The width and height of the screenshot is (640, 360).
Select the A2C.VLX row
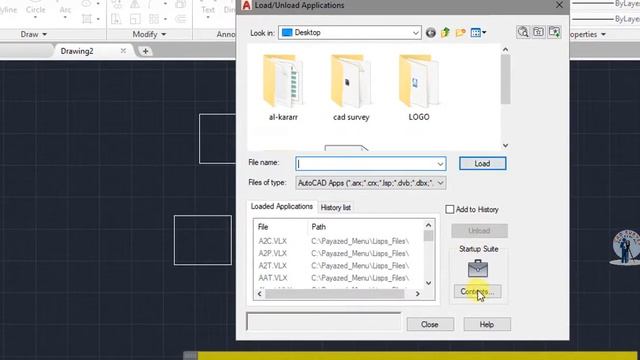tap(339, 241)
